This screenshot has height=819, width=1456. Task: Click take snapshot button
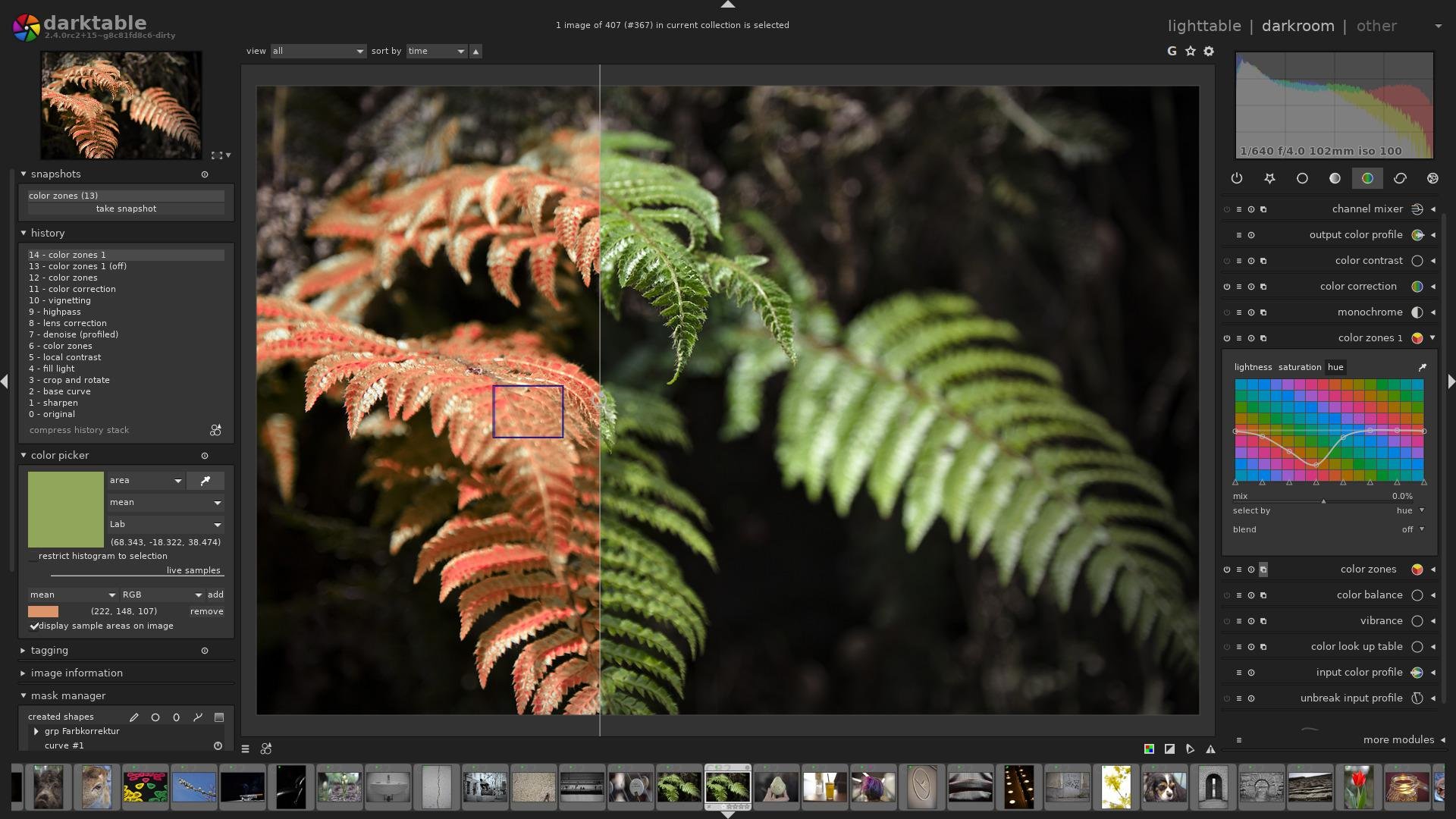(125, 209)
